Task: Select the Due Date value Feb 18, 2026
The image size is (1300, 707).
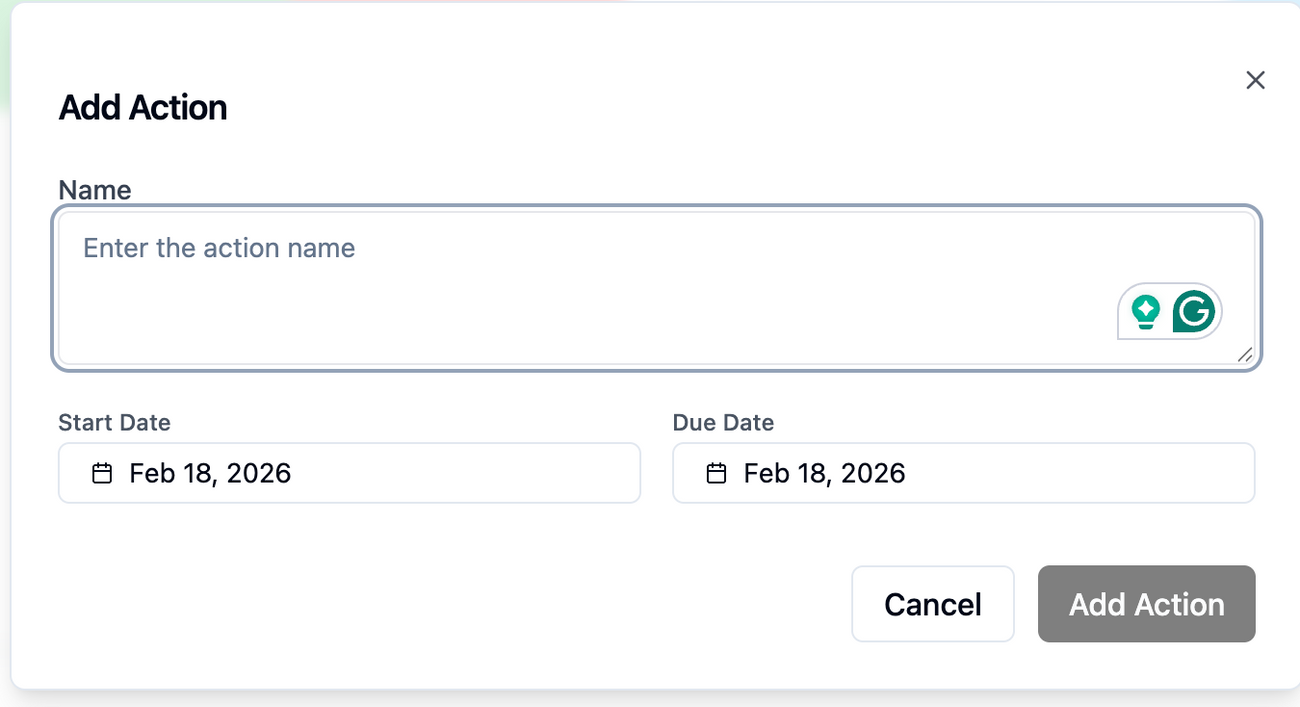Action: click(x=824, y=473)
